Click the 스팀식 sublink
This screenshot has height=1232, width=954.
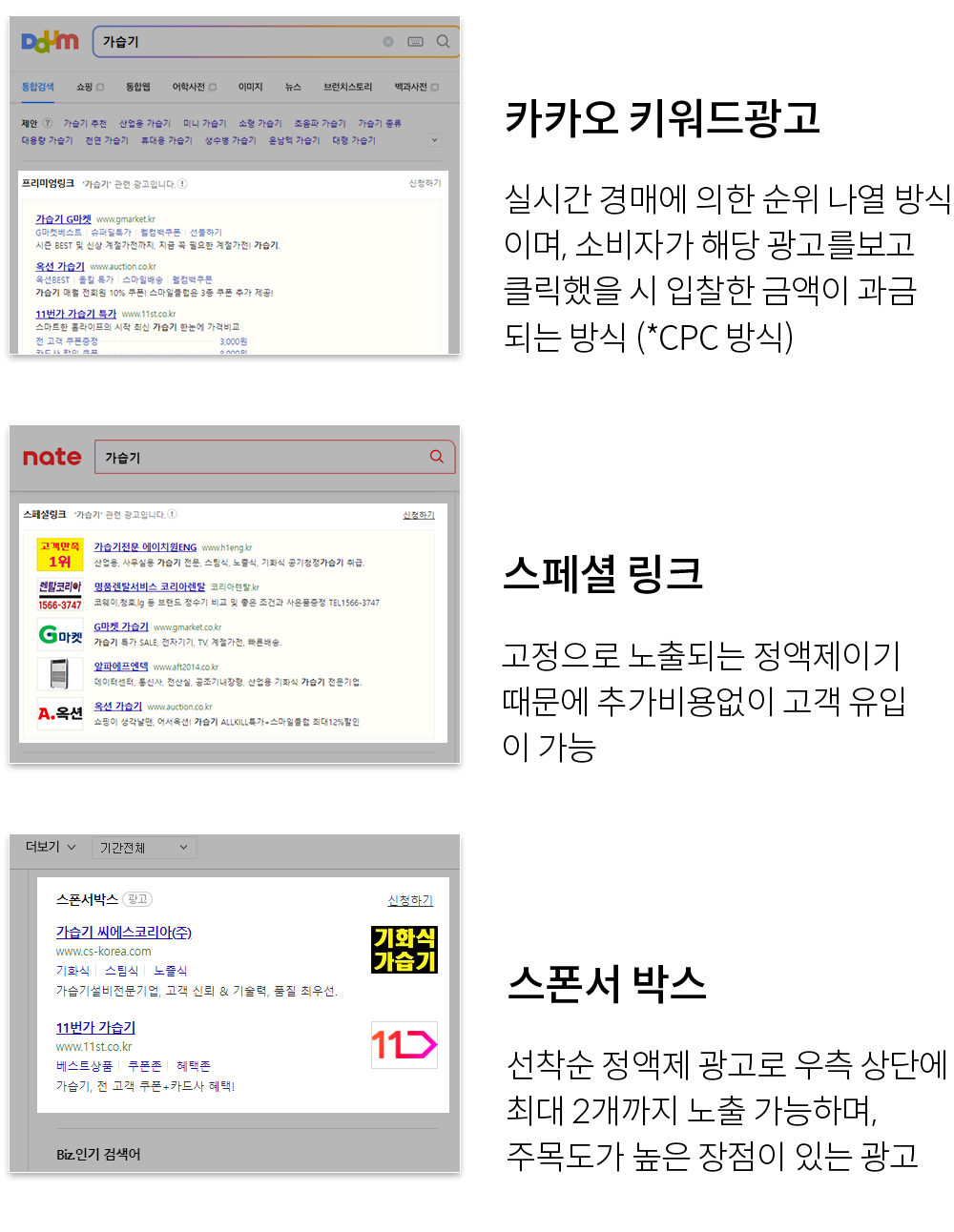coord(121,971)
